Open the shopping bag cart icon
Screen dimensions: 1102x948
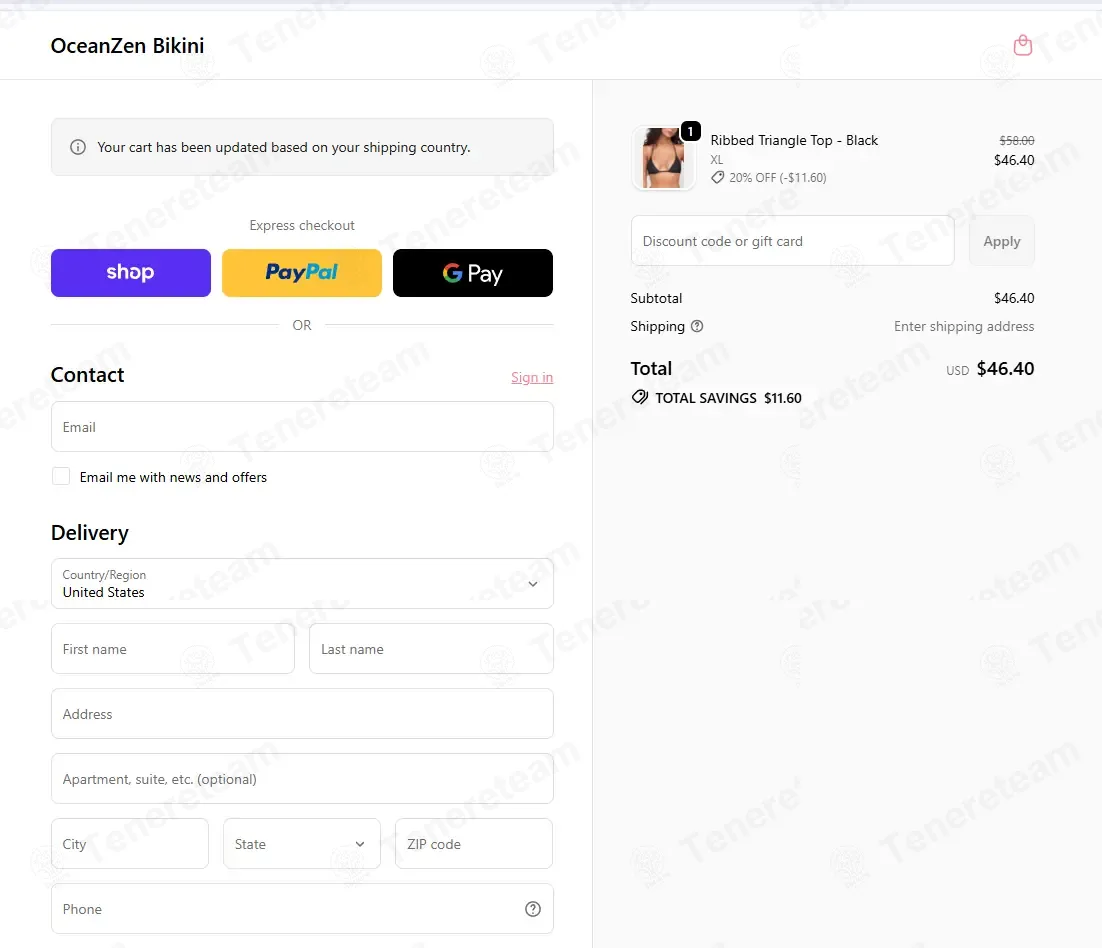(x=1023, y=46)
